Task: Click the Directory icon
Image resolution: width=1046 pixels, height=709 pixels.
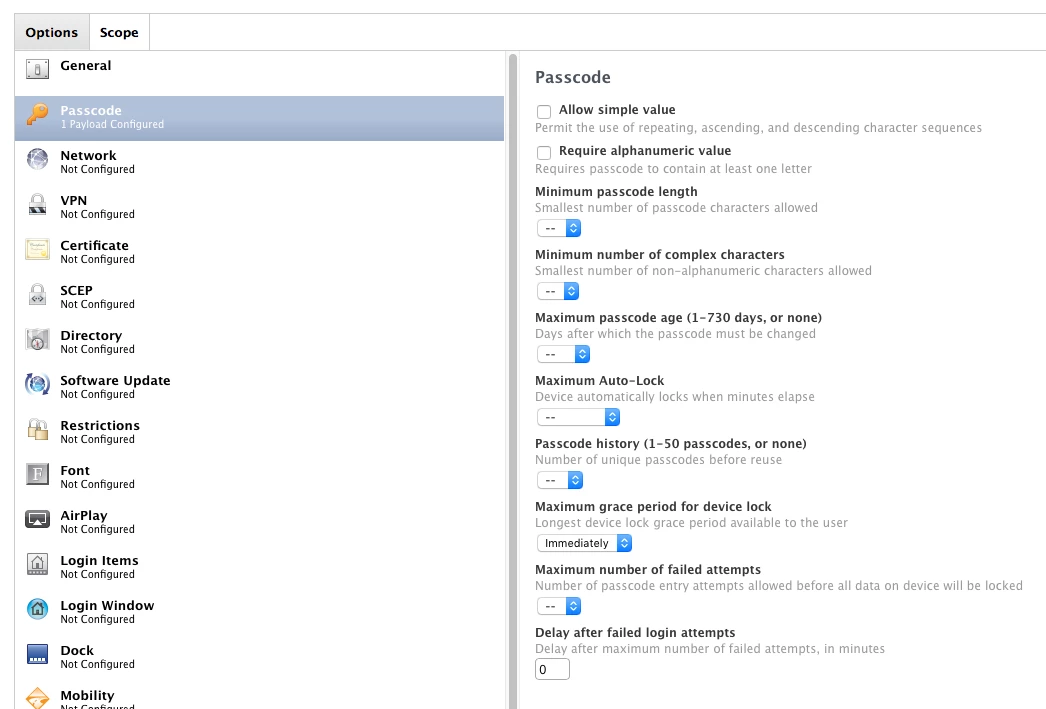Action: [37, 339]
